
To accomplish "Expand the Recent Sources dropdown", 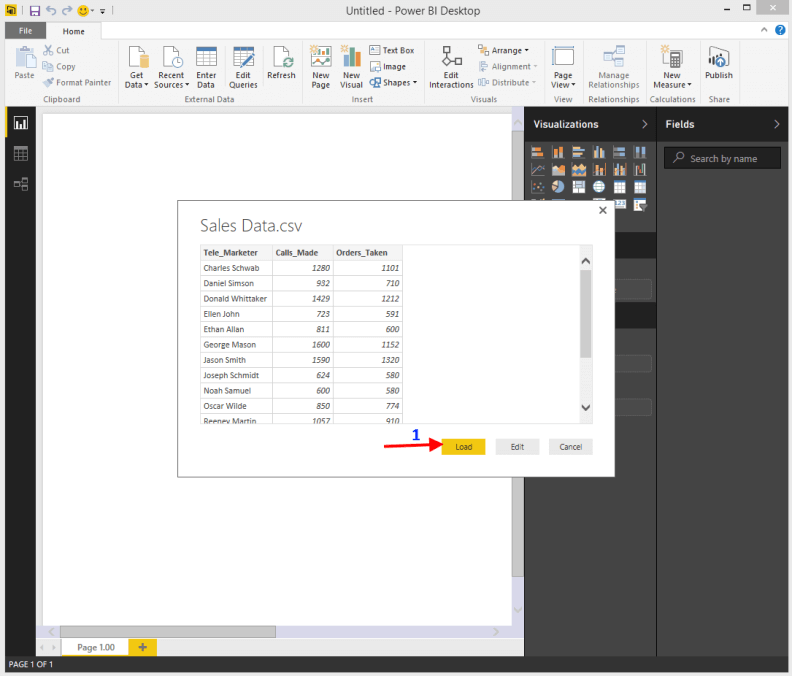I will [x=171, y=85].
